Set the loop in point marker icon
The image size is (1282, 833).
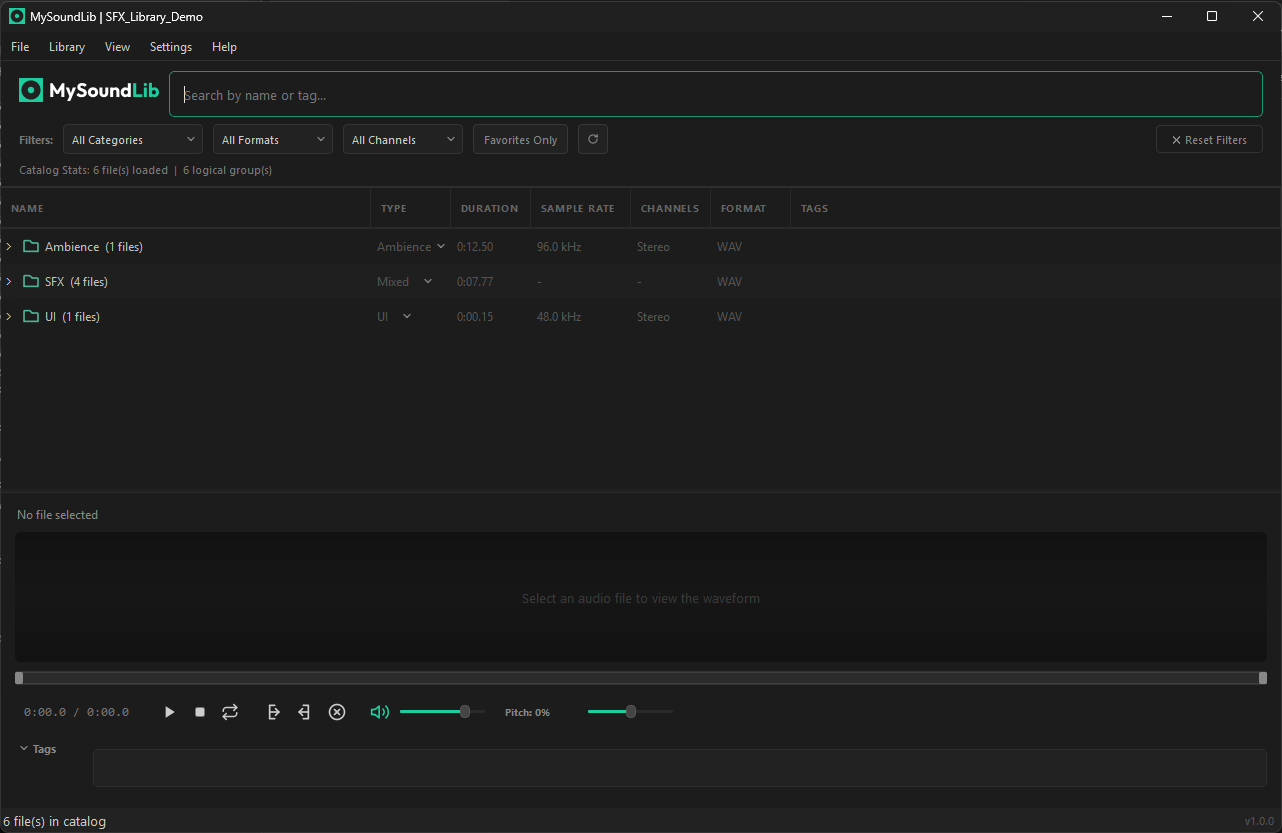click(274, 712)
